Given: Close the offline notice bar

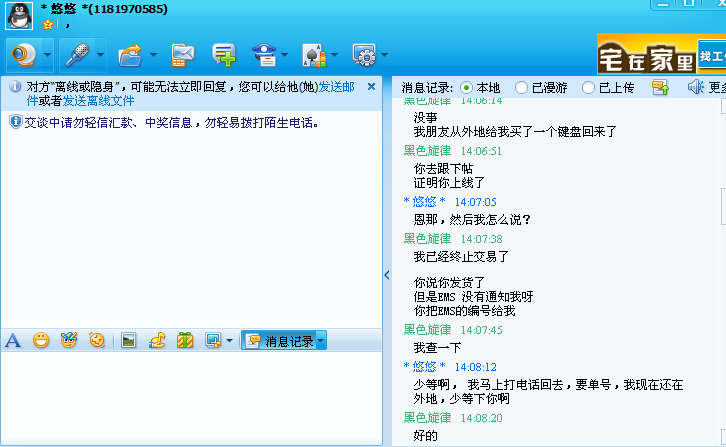Looking at the screenshot, I should (371, 87).
